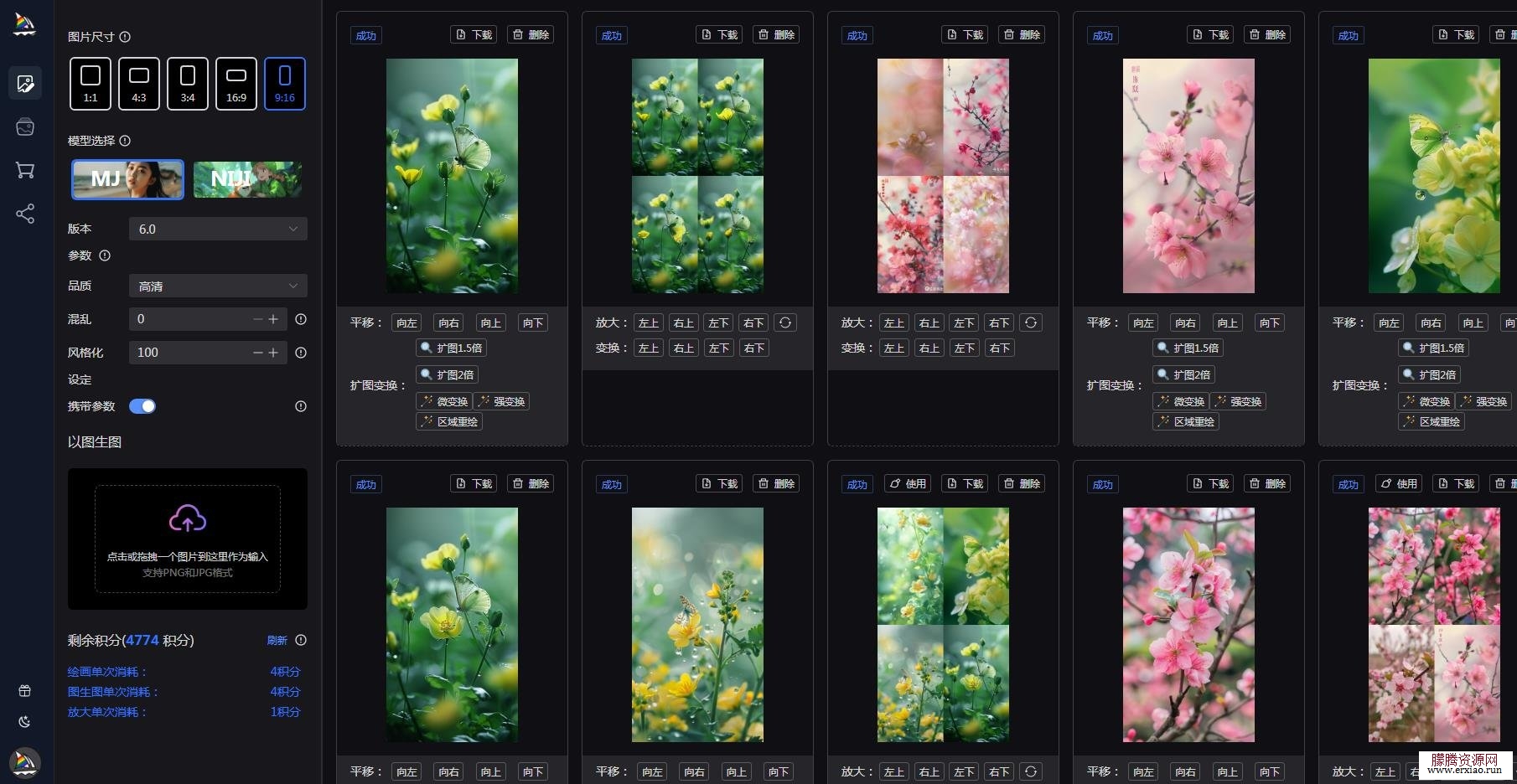Open the peach blossom four-grid thumbnail

[x=943, y=176]
